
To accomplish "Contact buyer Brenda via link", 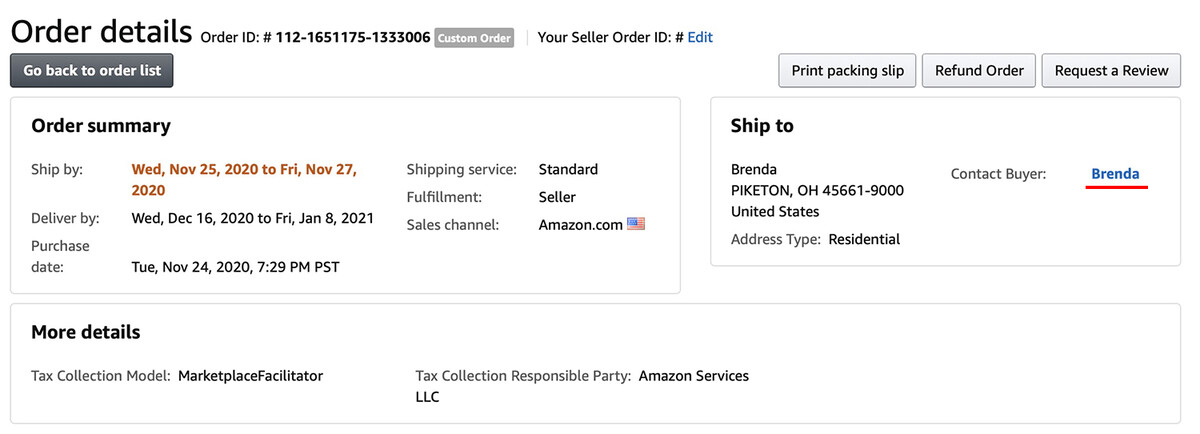I will 1115,174.
